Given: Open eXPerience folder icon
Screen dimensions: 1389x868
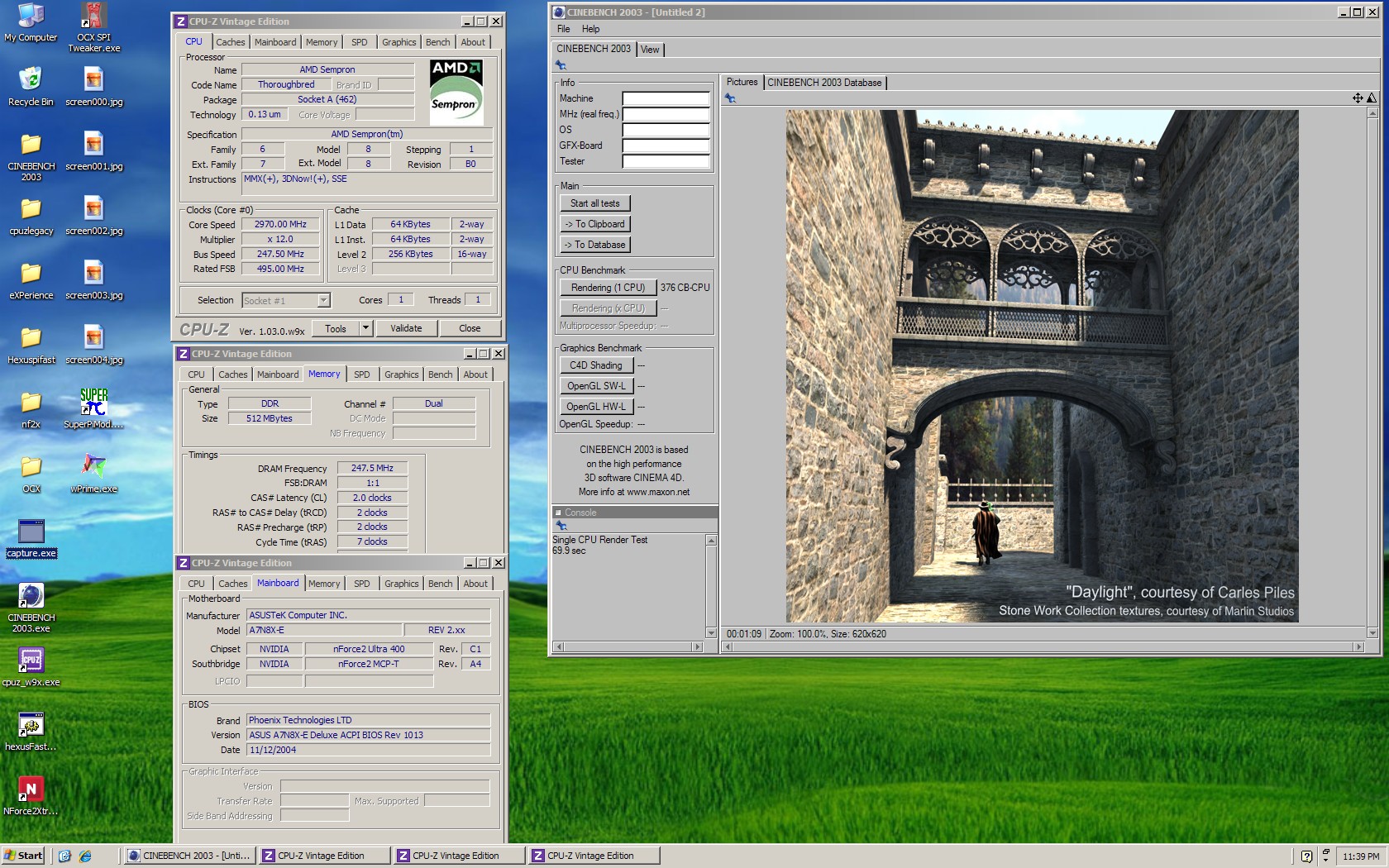Looking at the screenshot, I should [31, 280].
